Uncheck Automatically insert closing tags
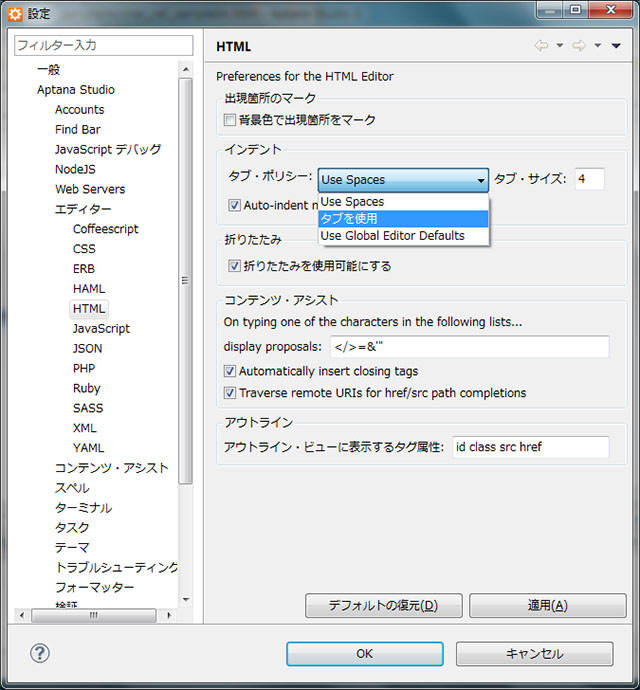This screenshot has height=690, width=640. [x=230, y=371]
